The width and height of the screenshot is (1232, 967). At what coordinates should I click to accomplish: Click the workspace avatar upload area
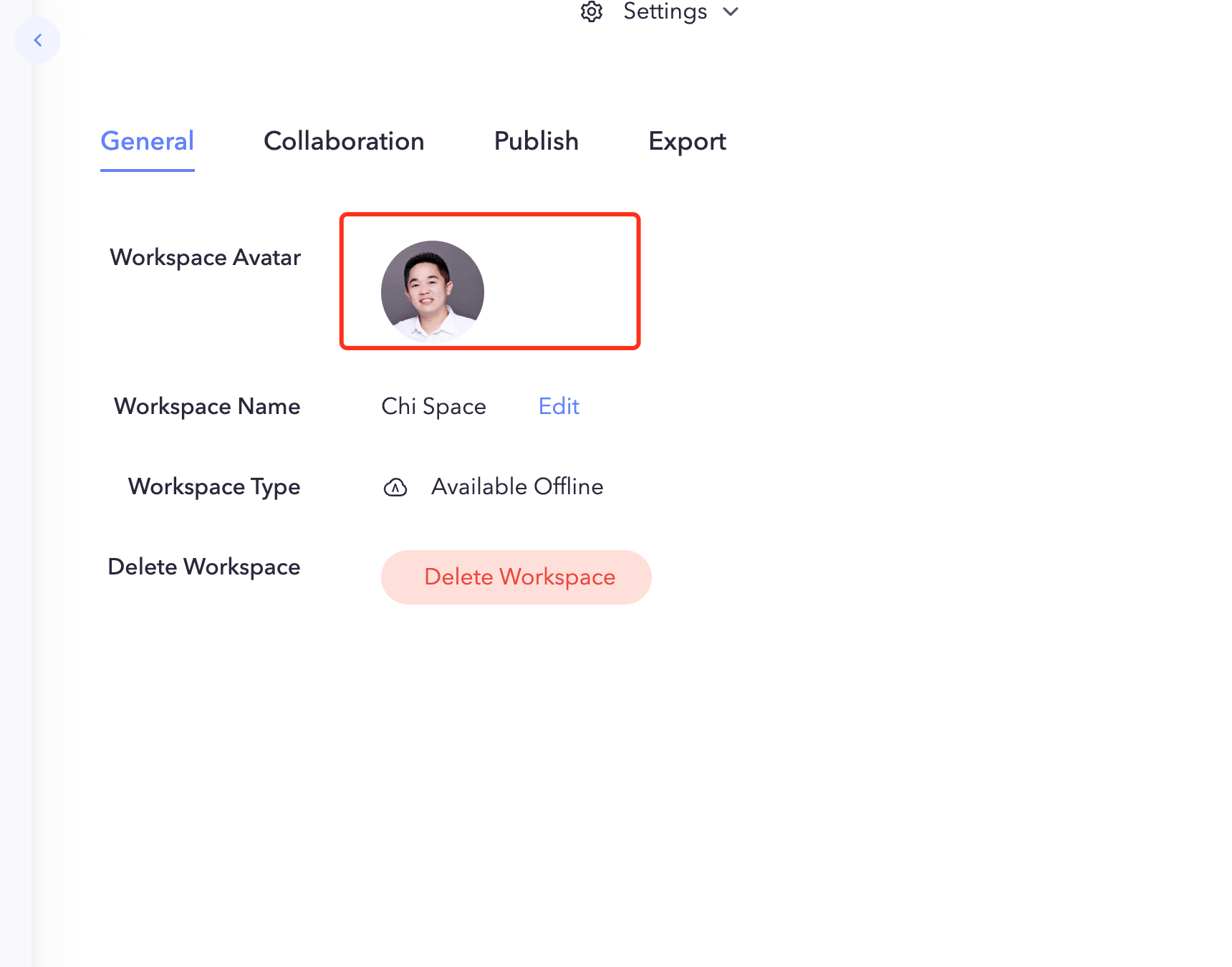click(489, 281)
